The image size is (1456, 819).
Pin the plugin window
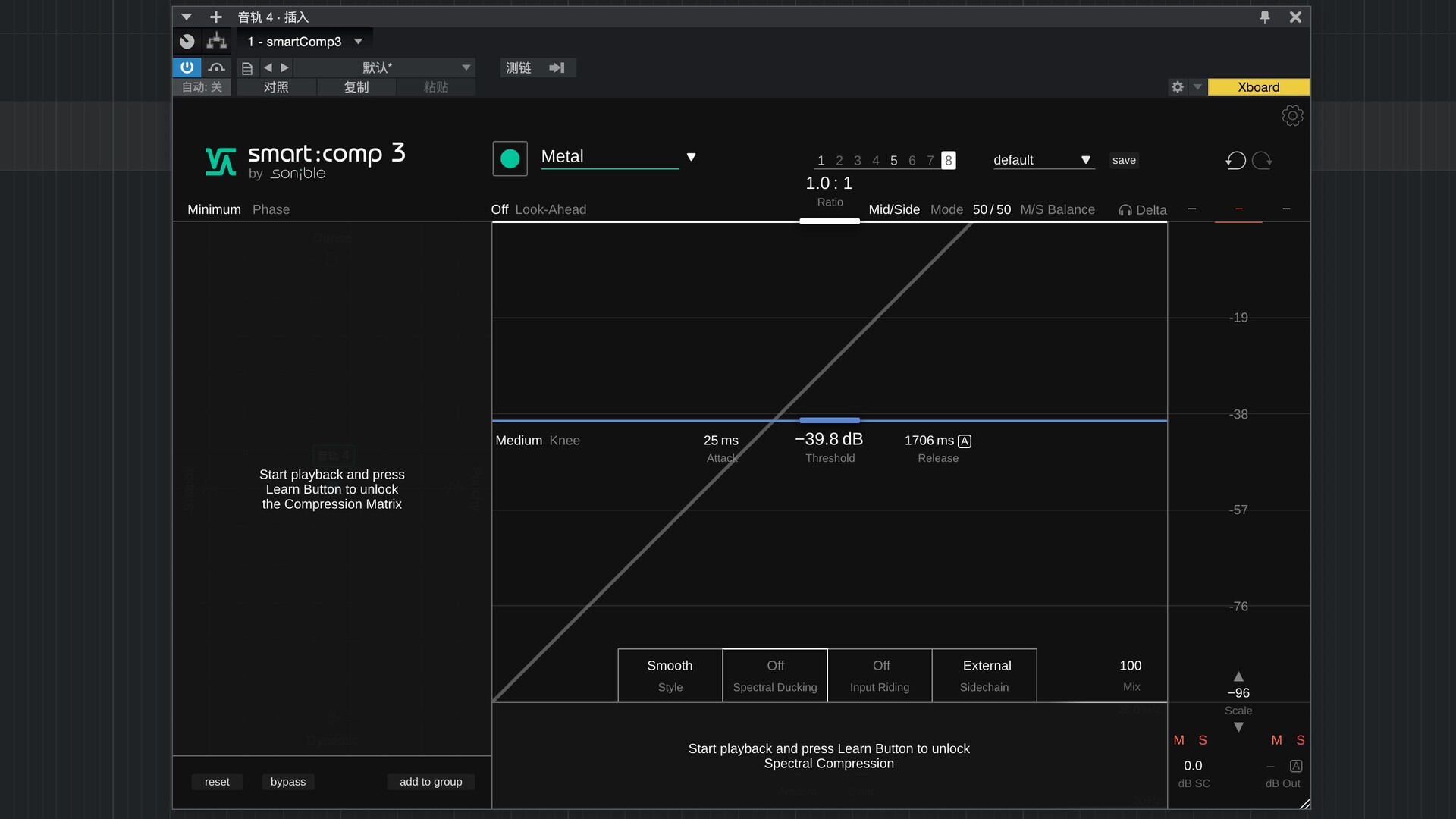[x=1264, y=17]
